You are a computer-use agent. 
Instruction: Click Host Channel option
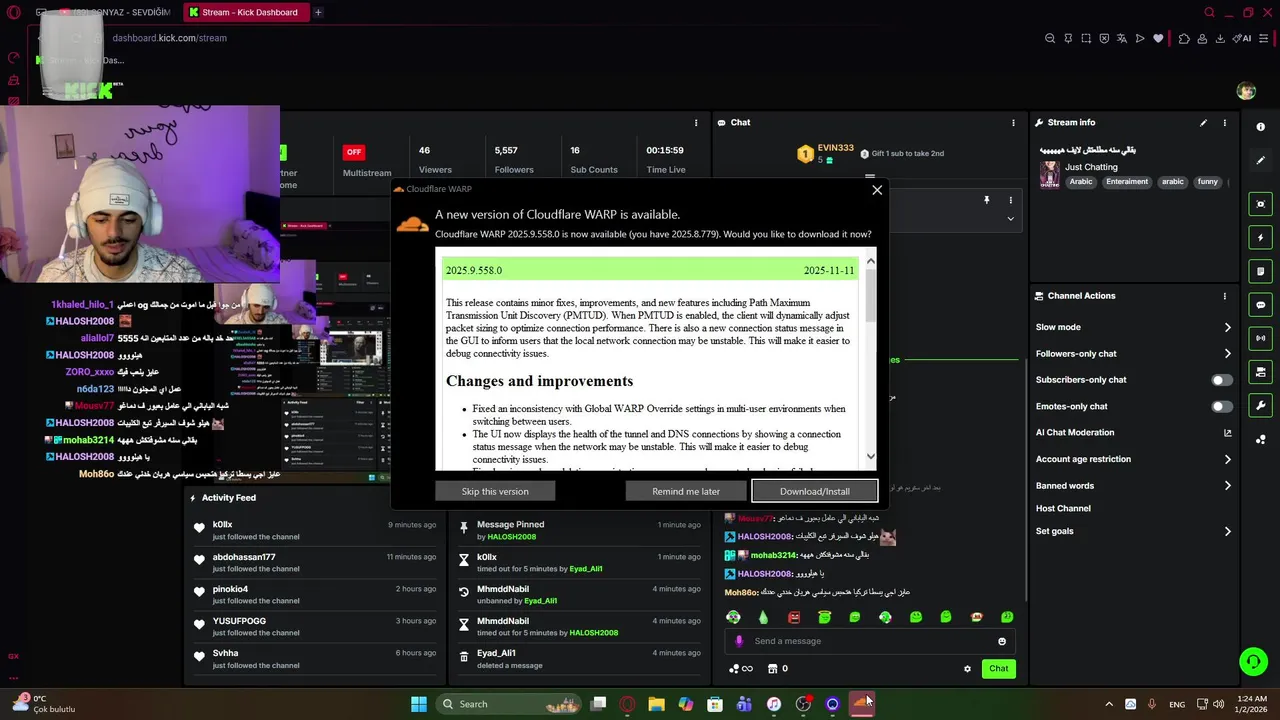tap(1063, 508)
